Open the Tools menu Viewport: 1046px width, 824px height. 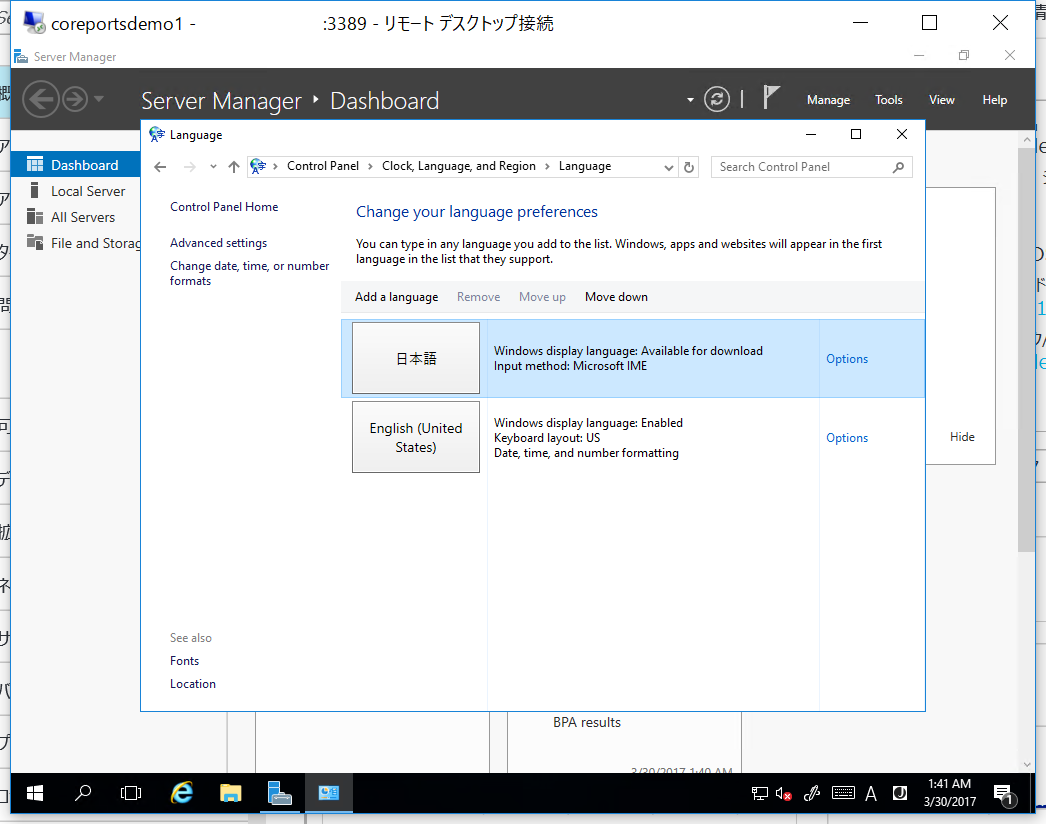tap(889, 100)
